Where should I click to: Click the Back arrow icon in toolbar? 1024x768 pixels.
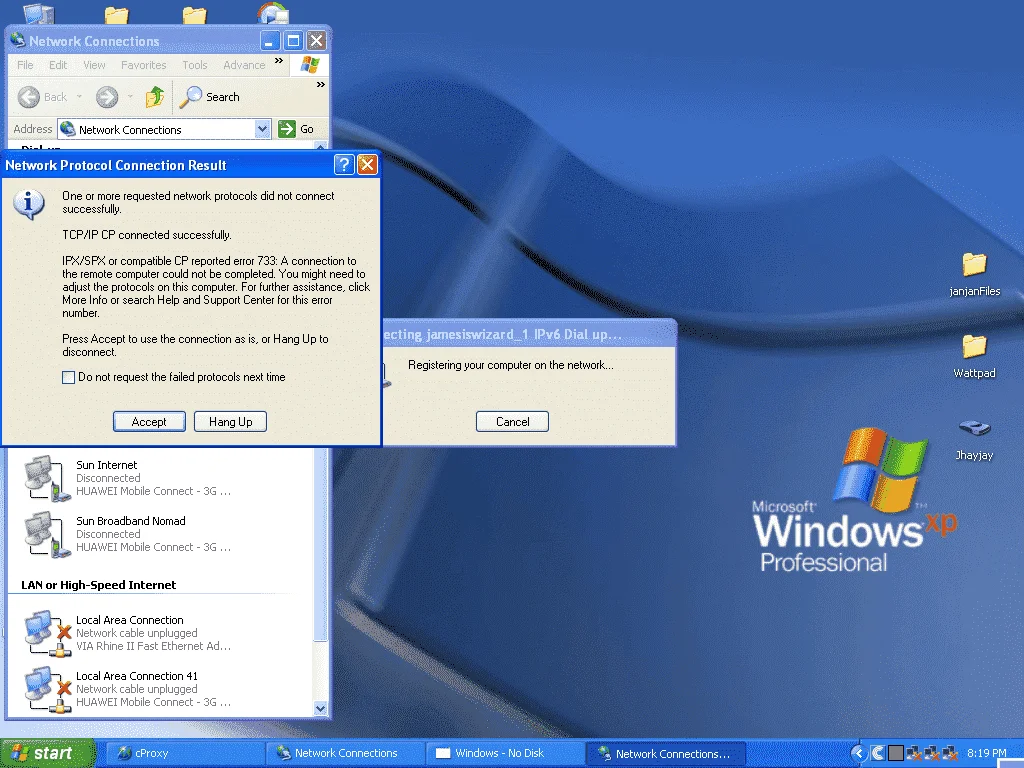coord(29,97)
